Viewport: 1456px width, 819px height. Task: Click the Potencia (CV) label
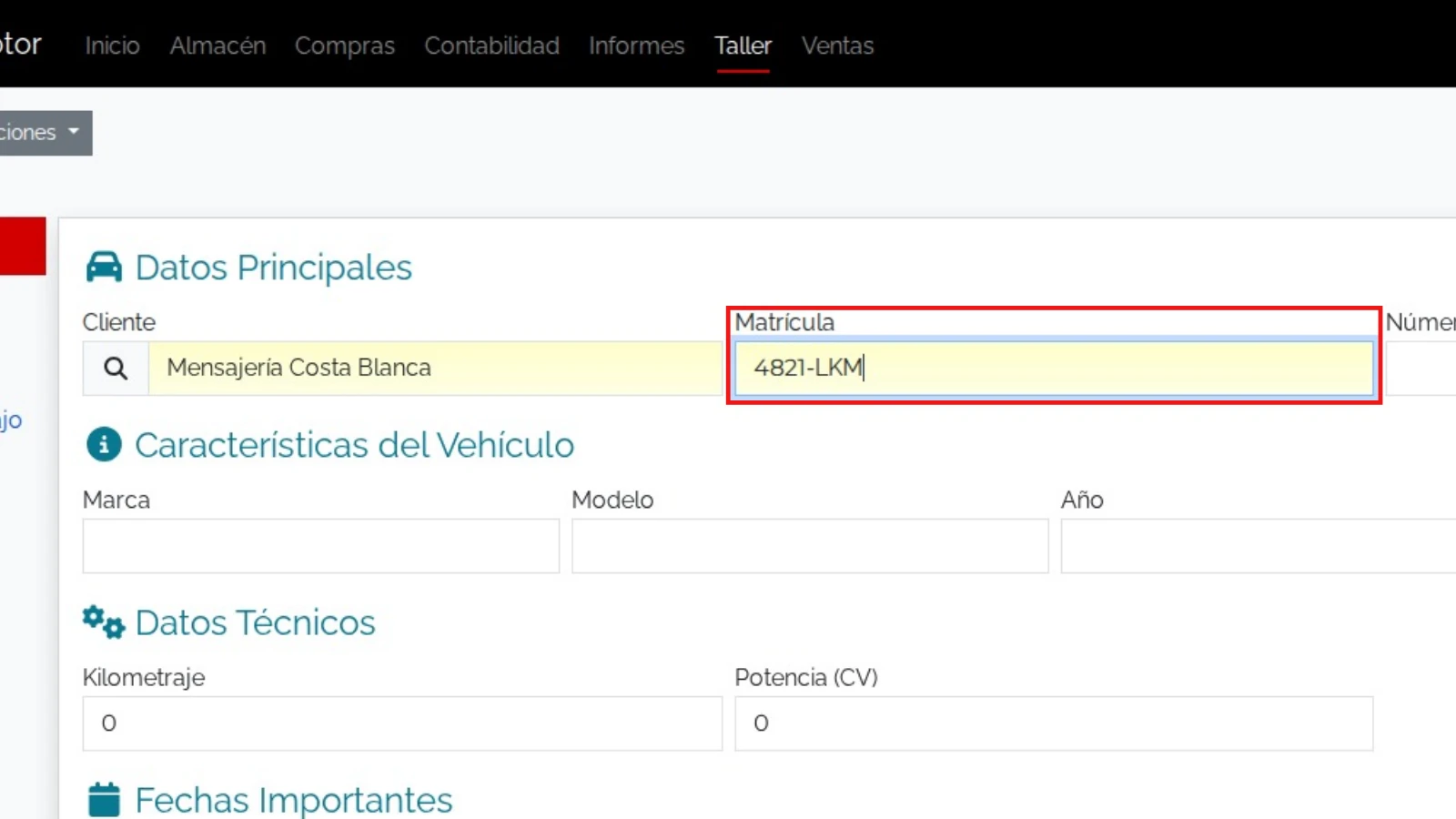click(x=806, y=678)
